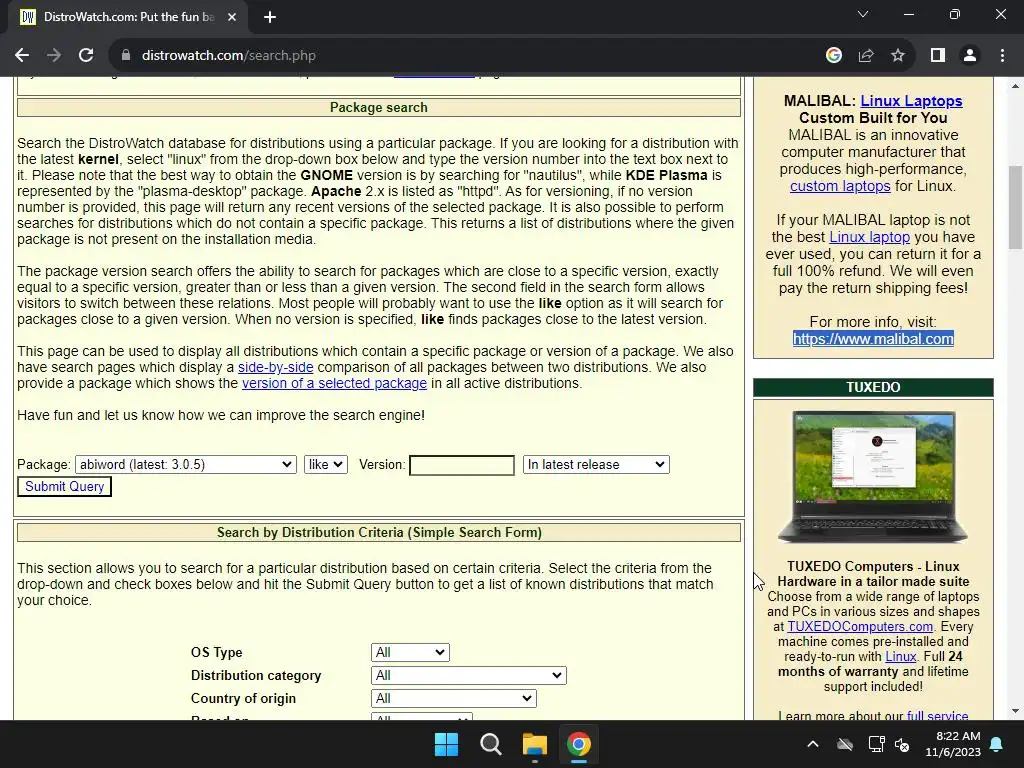Click the Version text field

click(462, 465)
